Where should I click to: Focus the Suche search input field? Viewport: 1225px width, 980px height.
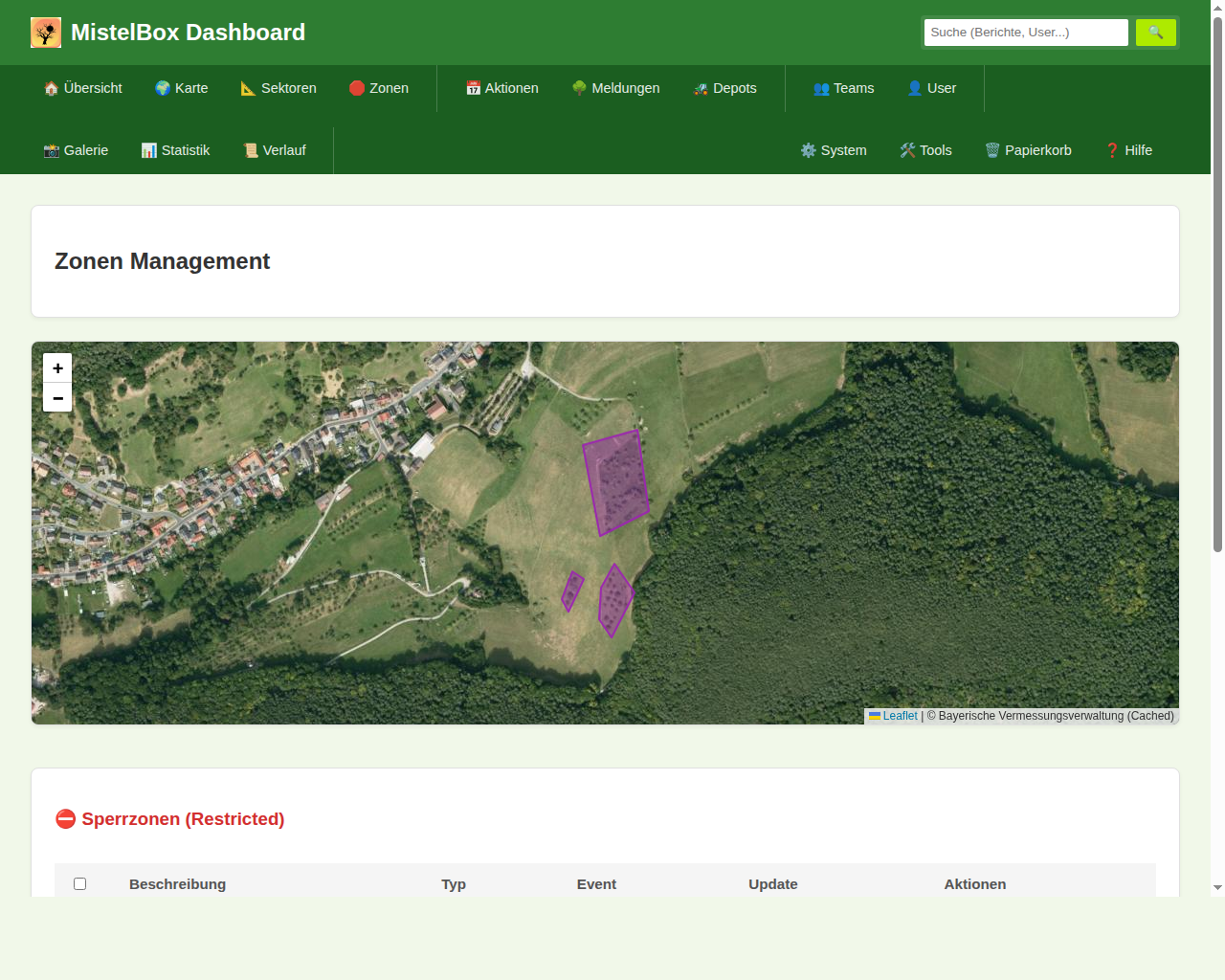coord(1026,33)
